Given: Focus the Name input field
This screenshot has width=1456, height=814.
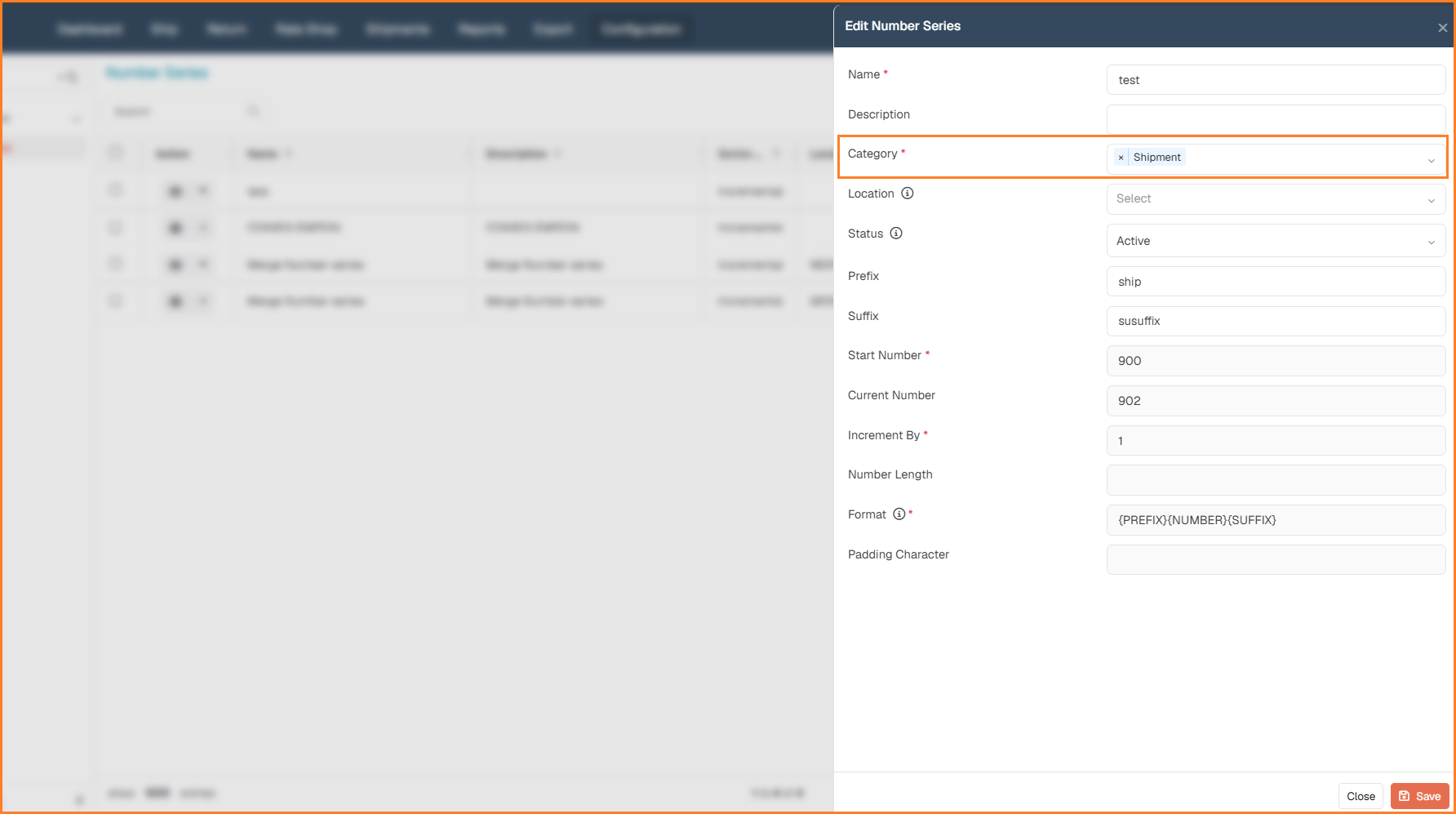Looking at the screenshot, I should 1276,80.
